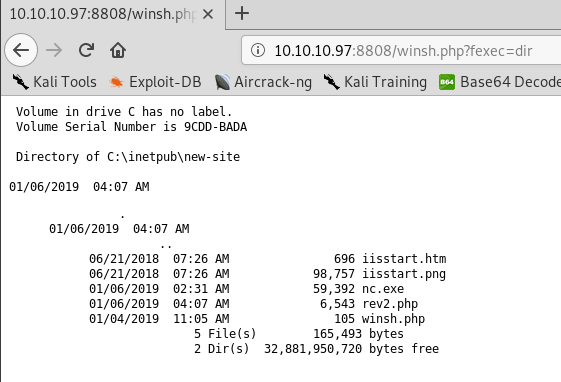The image size is (561, 382).
Task: Click the 696 size of iisstart.htm
Action: [x=344, y=259]
